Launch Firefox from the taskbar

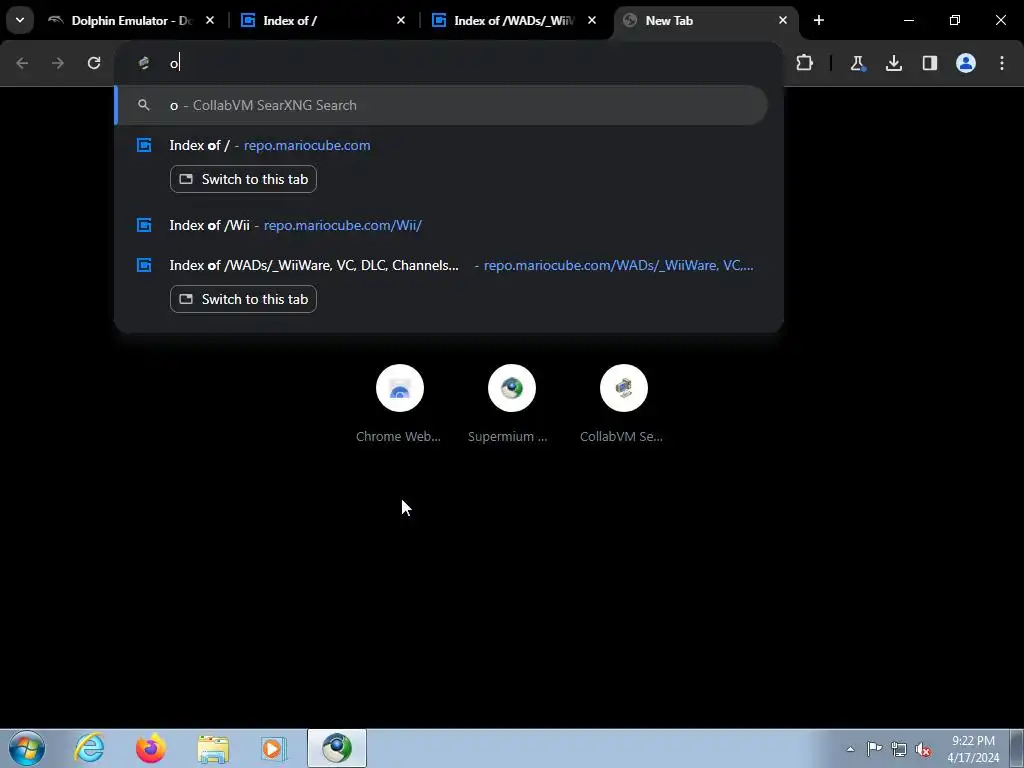point(151,748)
